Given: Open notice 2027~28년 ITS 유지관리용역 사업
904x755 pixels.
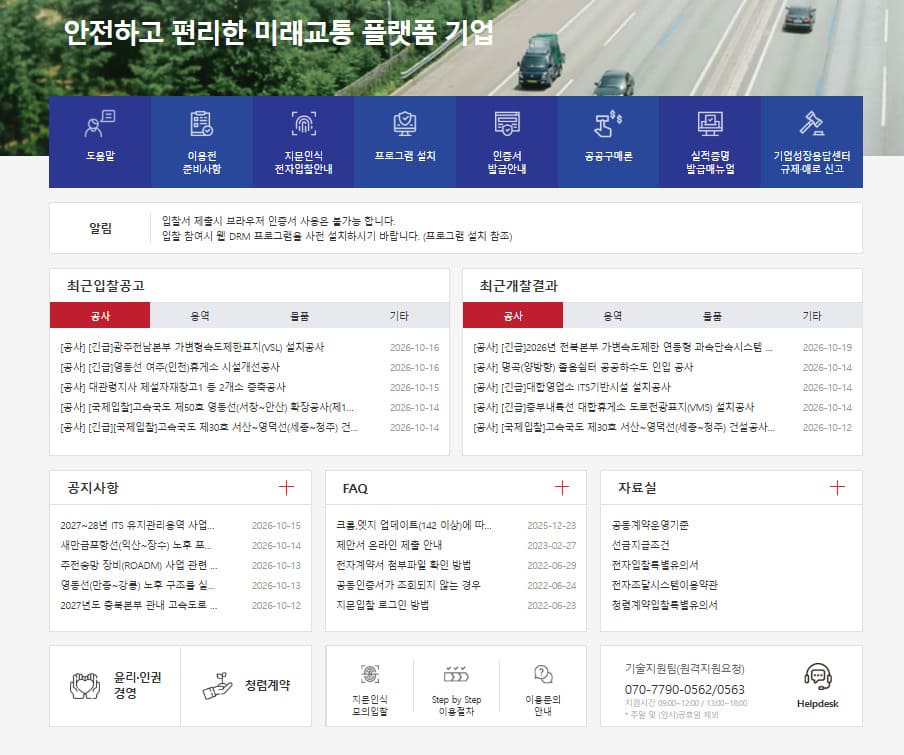Looking at the screenshot, I should point(137,525).
